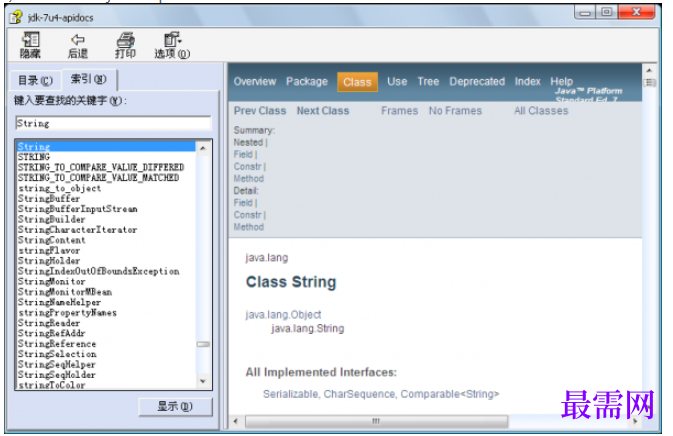Switch to the 索引 (Index) tab
The image size is (673, 436).
[x=88, y=79]
